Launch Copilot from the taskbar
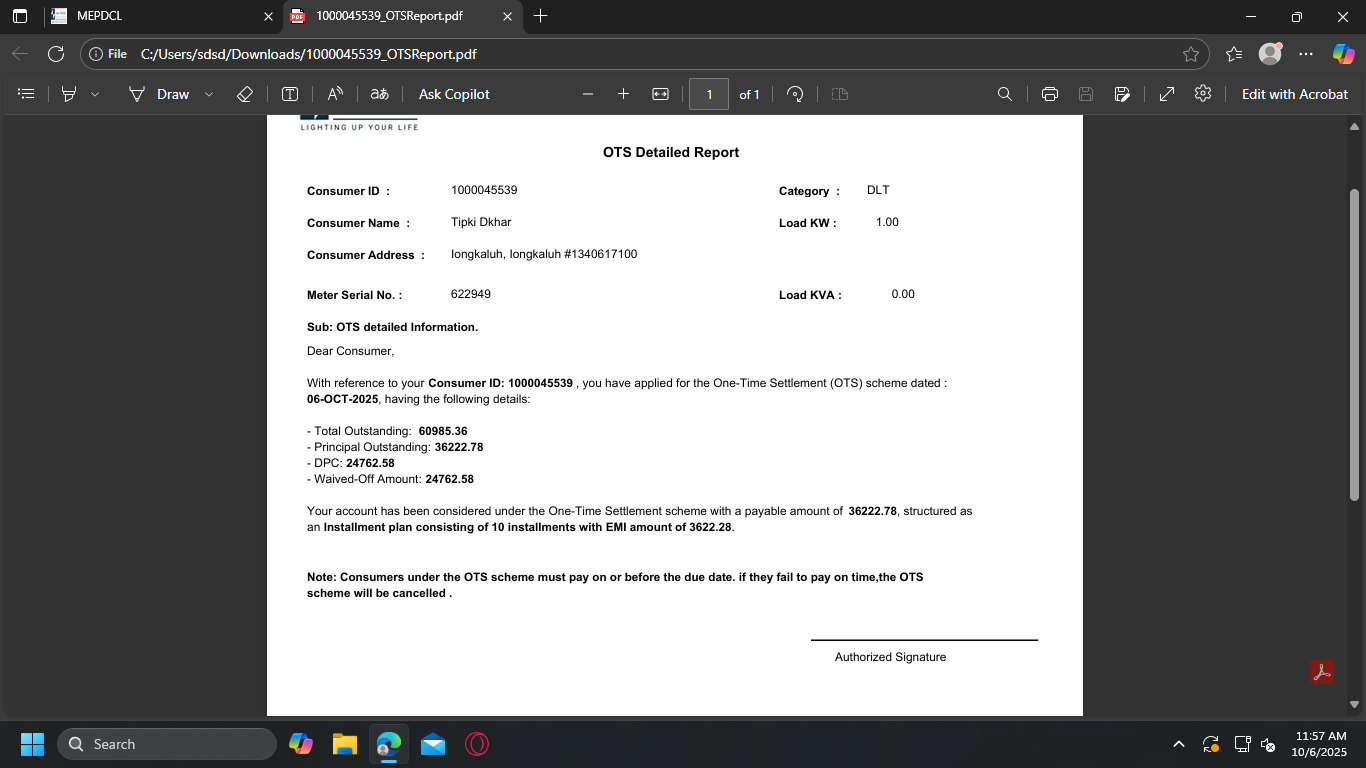Screen dimensions: 1366x768 pos(300,744)
